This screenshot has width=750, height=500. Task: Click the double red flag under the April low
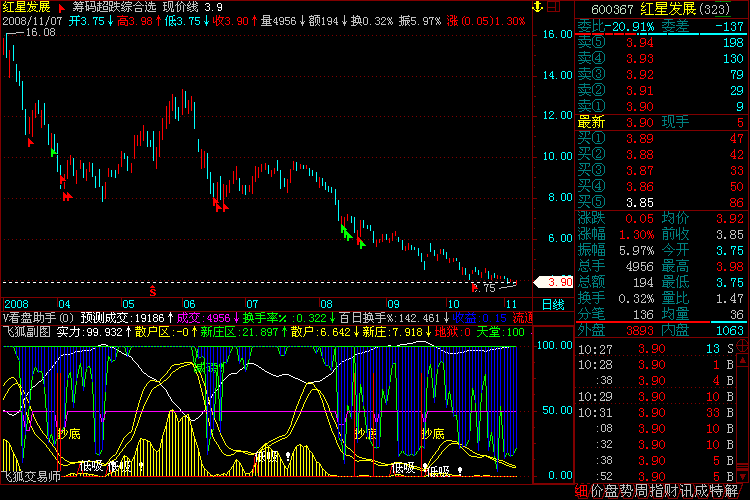click(67, 196)
